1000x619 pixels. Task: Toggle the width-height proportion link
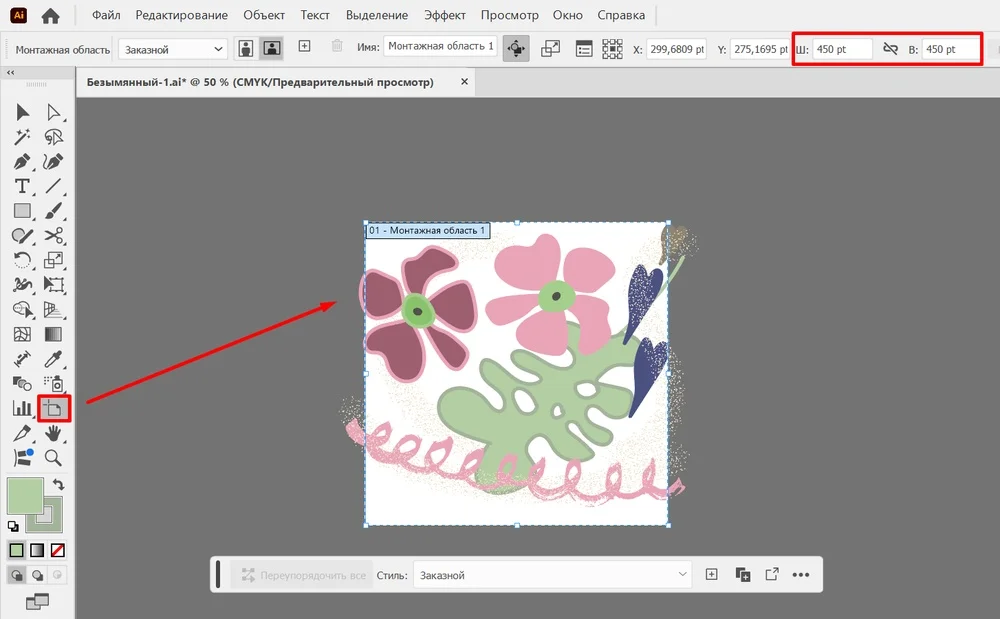(x=890, y=49)
